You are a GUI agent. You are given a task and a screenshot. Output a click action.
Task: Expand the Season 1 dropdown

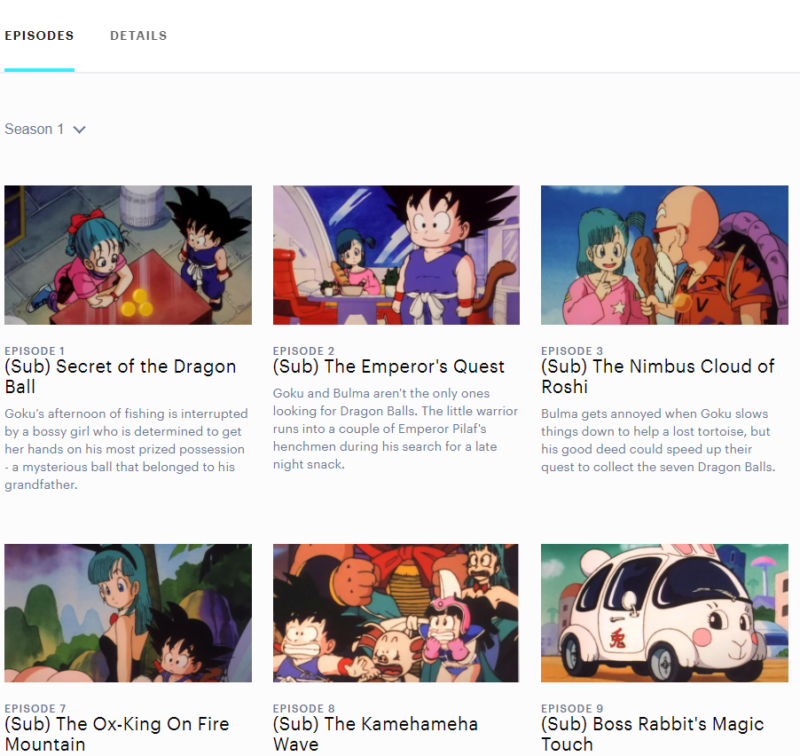[x=45, y=129]
